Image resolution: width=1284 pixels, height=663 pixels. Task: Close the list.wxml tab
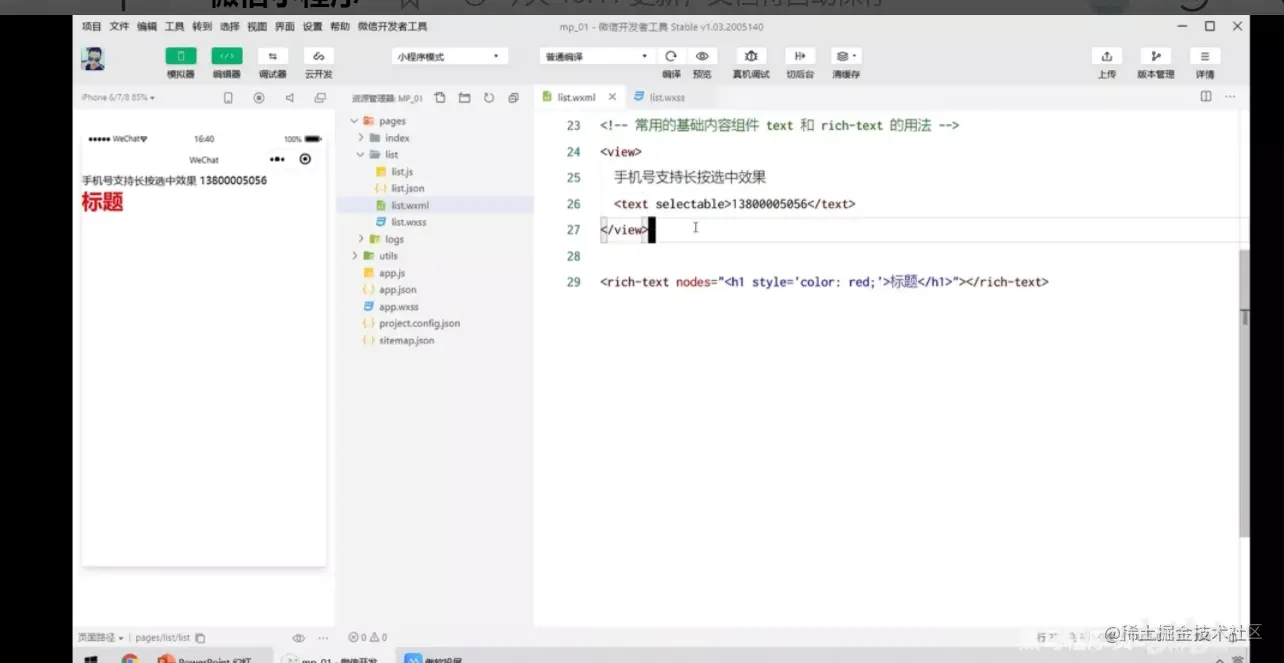pyautogui.click(x=612, y=97)
